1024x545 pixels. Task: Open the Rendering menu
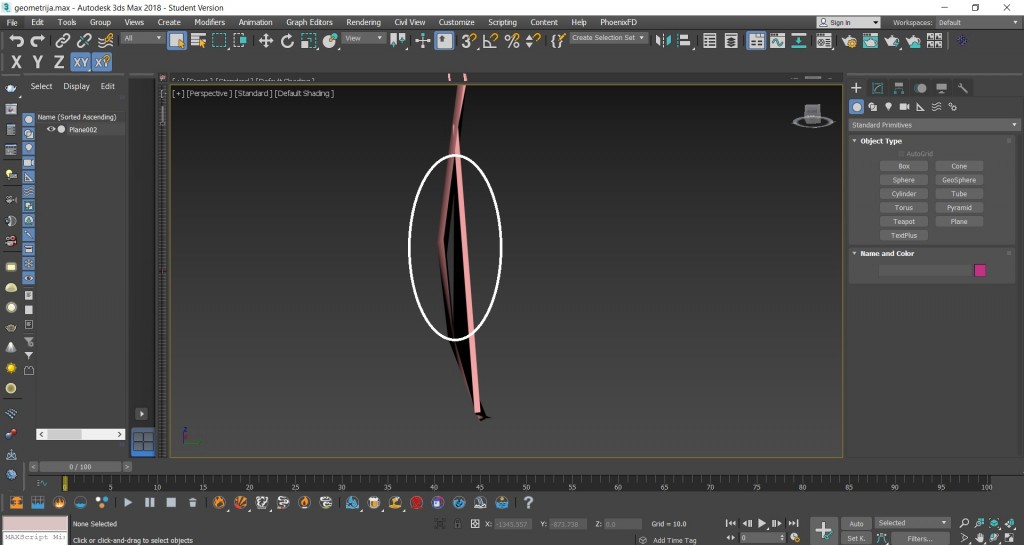pos(363,22)
